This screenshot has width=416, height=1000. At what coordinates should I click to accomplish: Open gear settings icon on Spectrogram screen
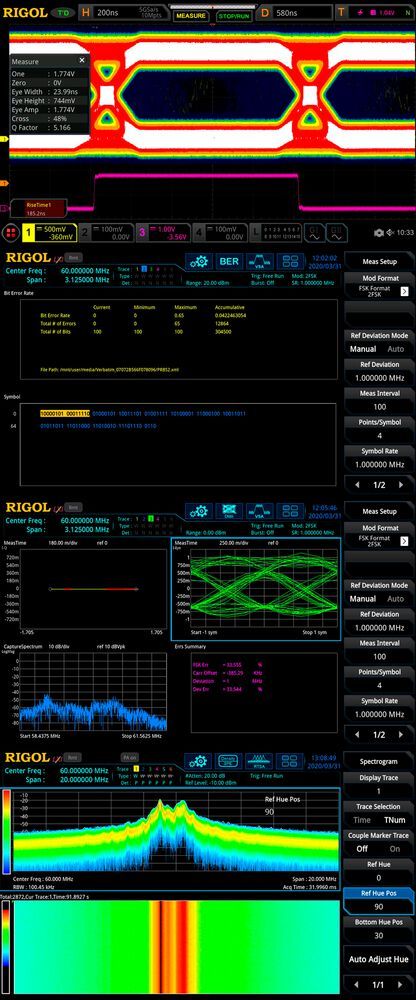click(x=200, y=761)
